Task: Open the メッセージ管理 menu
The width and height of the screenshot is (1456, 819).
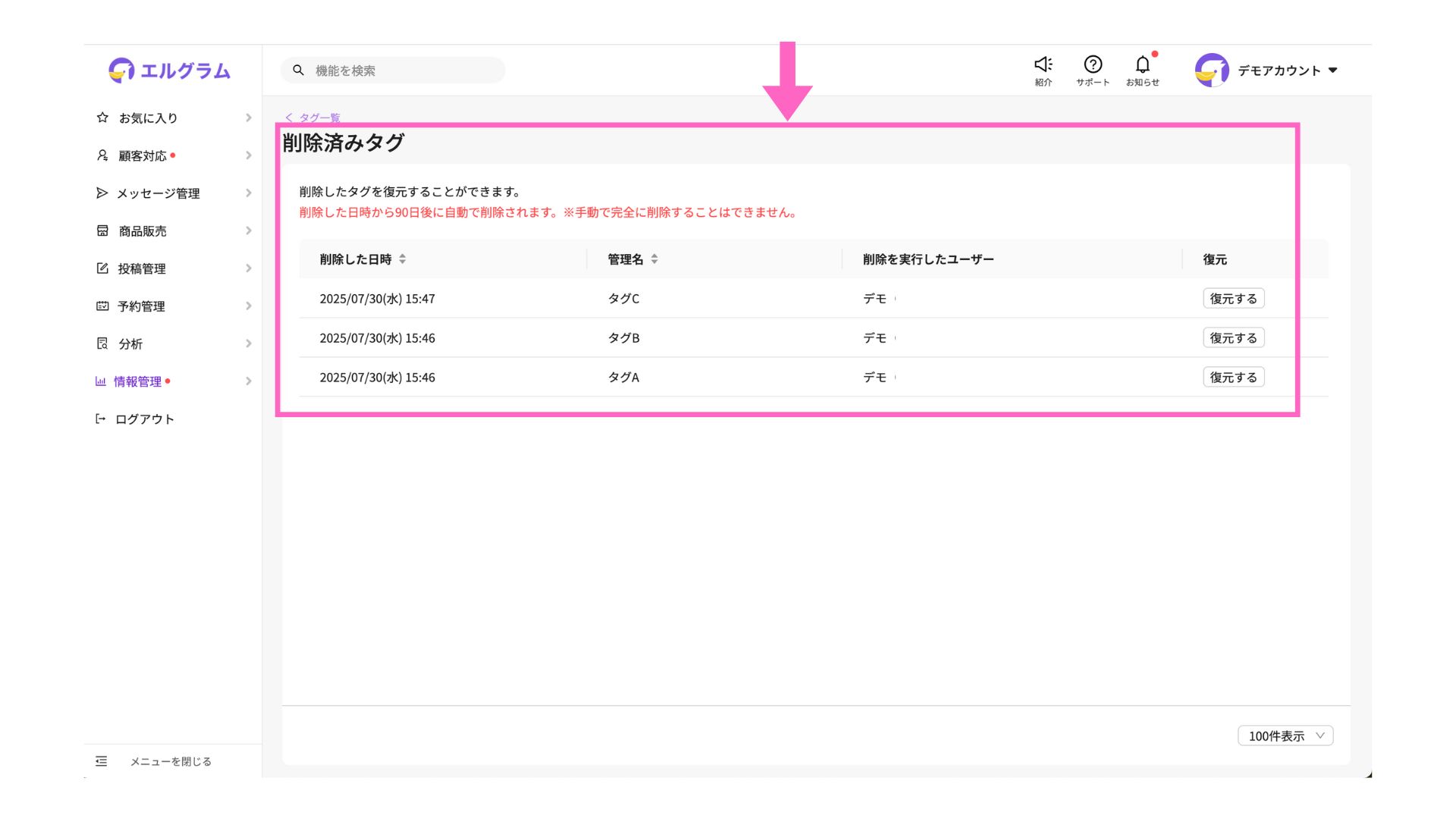Action: tap(158, 193)
